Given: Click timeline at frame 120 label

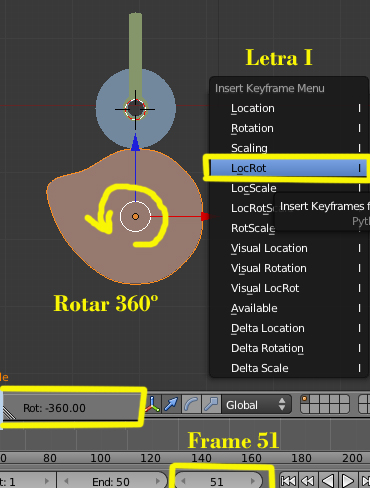Looking at the screenshot, I should (151, 458).
